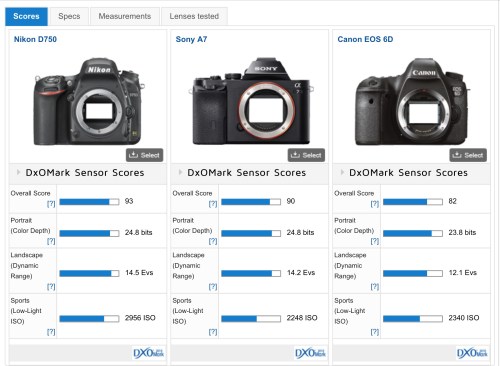The height and width of the screenshot is (366, 500).
Task: Select the 2956 ISO value
Action: tap(140, 318)
